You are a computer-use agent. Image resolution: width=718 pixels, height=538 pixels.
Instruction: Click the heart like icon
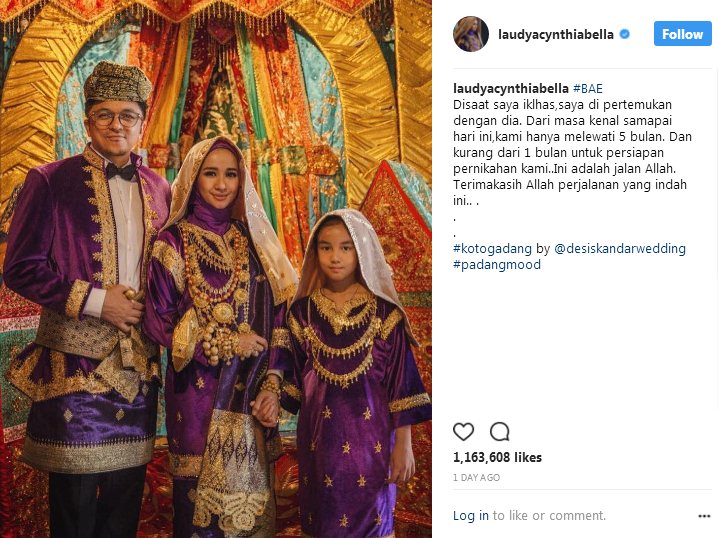pos(463,432)
